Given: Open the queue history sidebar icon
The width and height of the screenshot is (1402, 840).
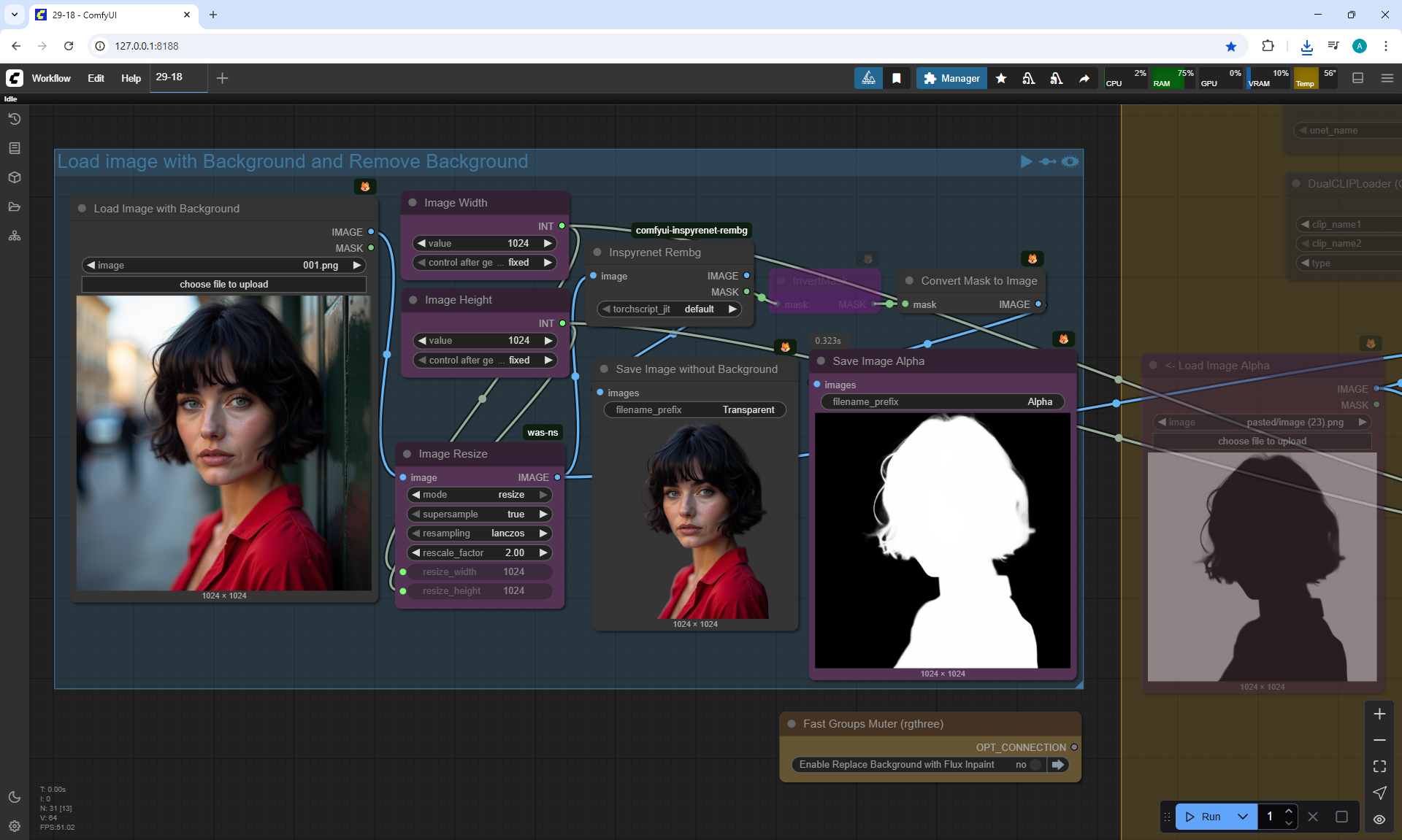Looking at the screenshot, I should click(x=15, y=119).
